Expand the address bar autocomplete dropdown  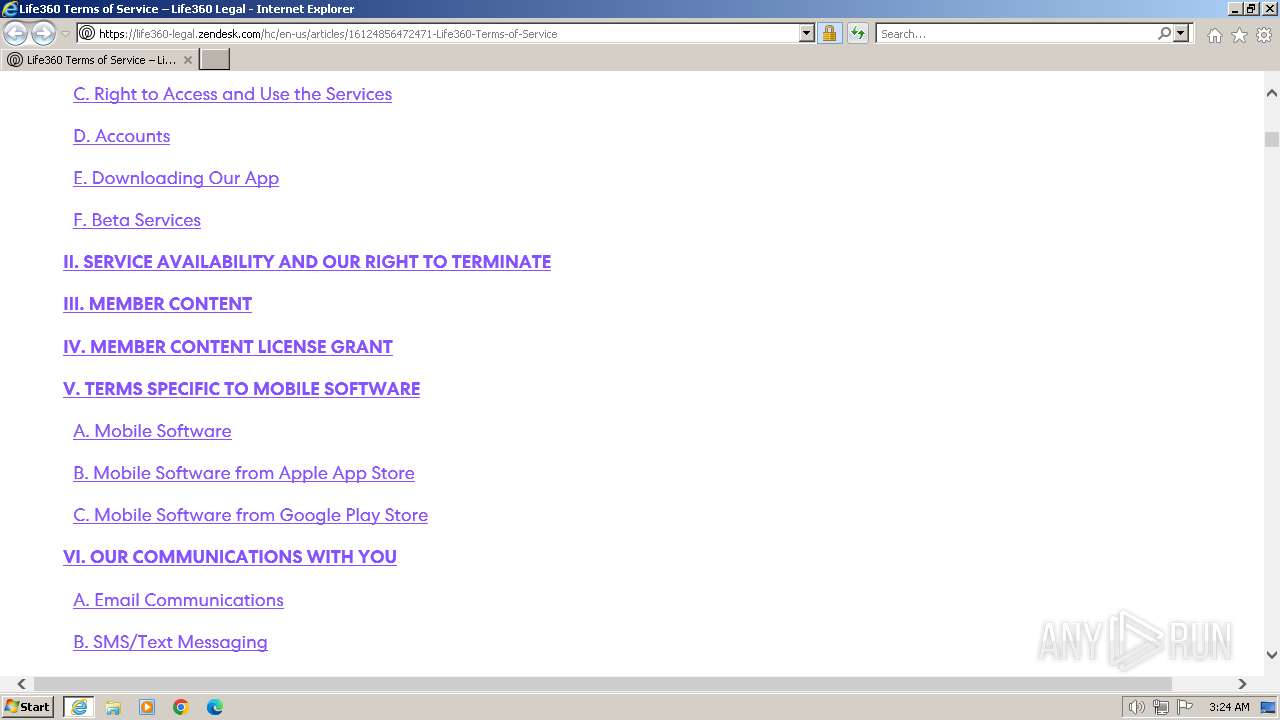[x=807, y=33]
